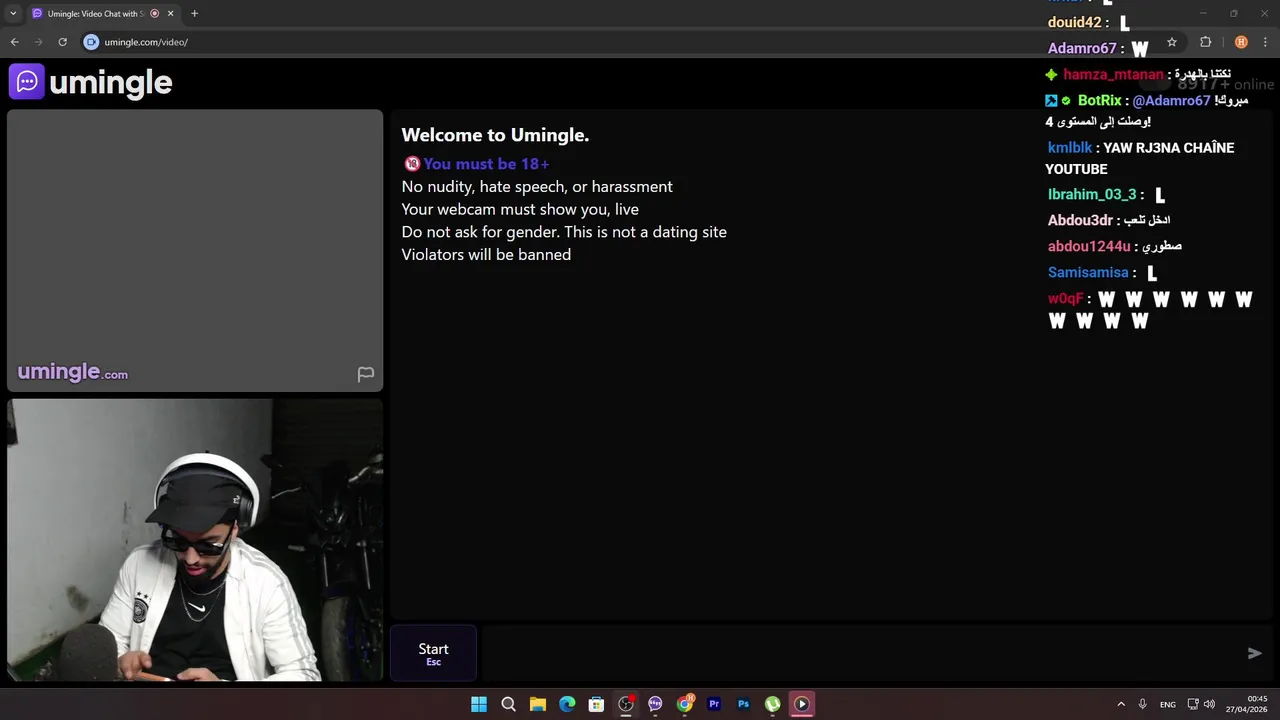Viewport: 1280px width, 720px height.
Task: Click the purple Umingle chat bubble logo icon
Action: [27, 82]
